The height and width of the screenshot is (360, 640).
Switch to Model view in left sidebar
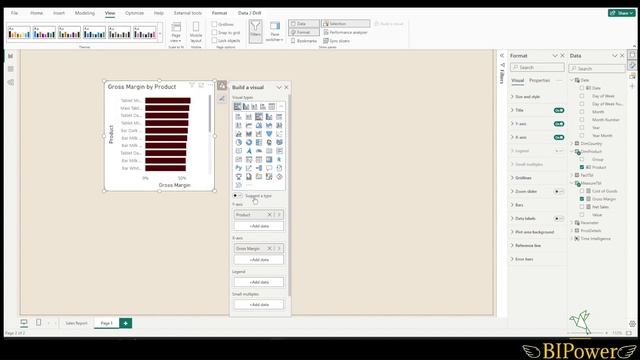tap(11, 82)
